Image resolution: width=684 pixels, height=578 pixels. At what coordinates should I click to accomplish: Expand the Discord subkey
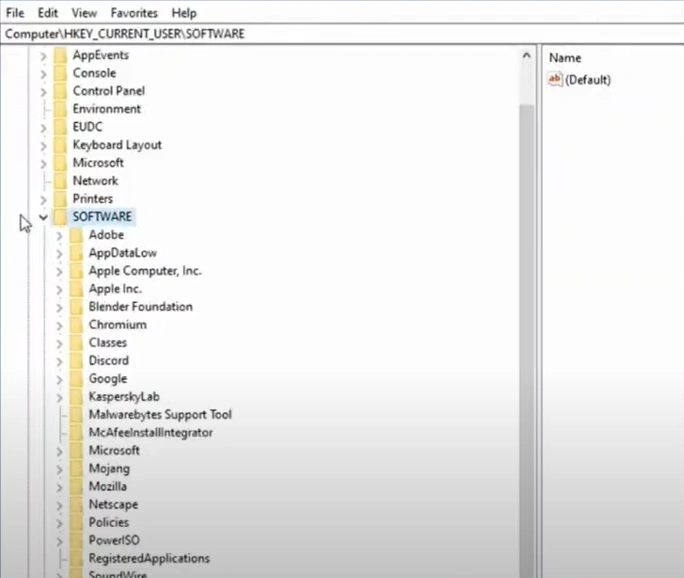tap(59, 361)
